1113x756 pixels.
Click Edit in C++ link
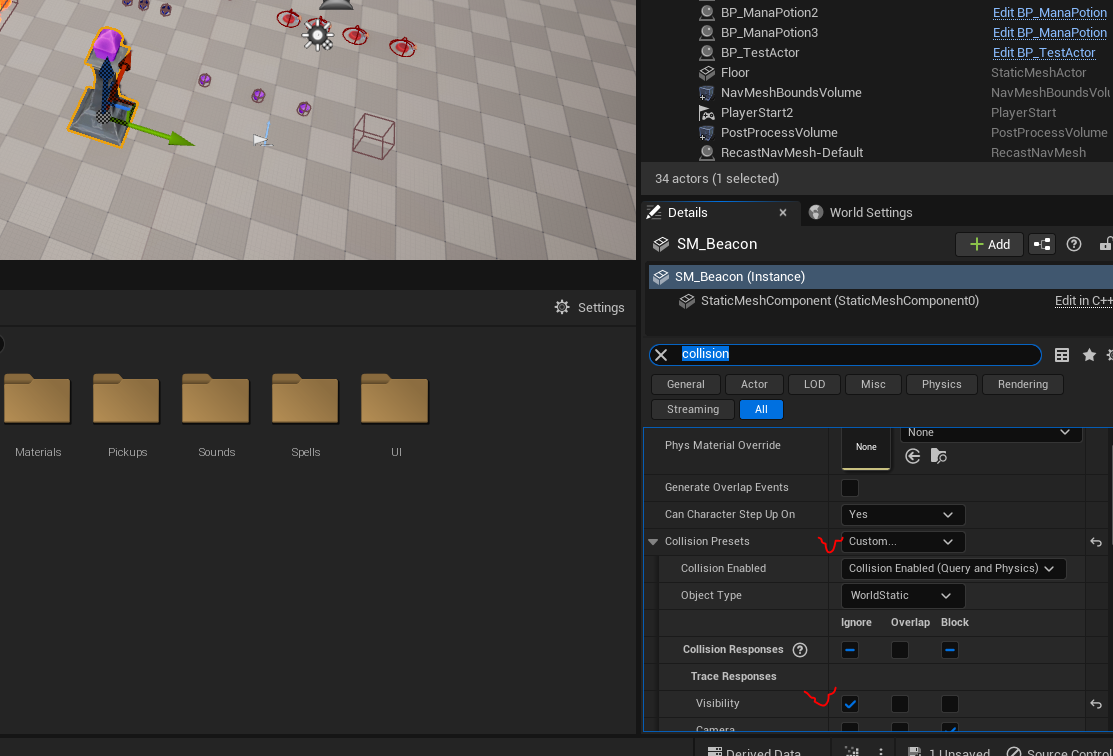tap(1083, 301)
